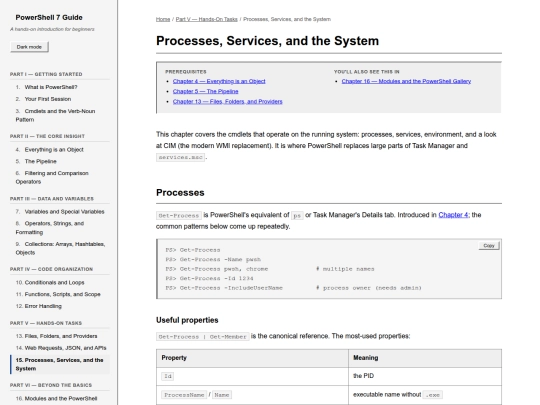
Task: Open Collections: Arrays, Hashtables, Objects chapter
Action: point(60,248)
